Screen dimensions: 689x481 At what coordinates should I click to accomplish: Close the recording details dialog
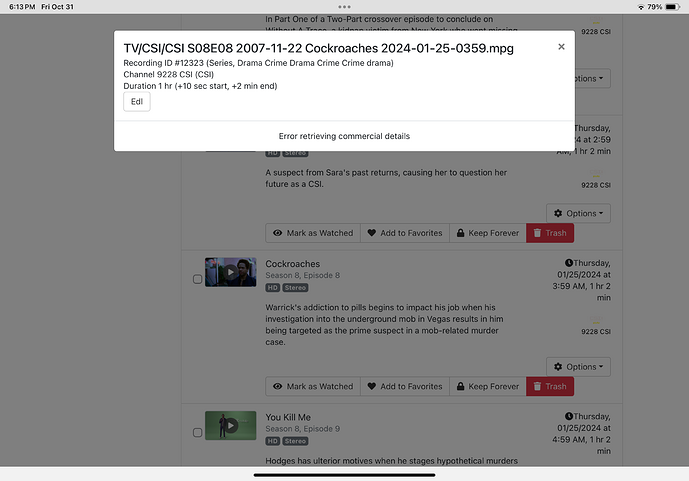point(561,46)
